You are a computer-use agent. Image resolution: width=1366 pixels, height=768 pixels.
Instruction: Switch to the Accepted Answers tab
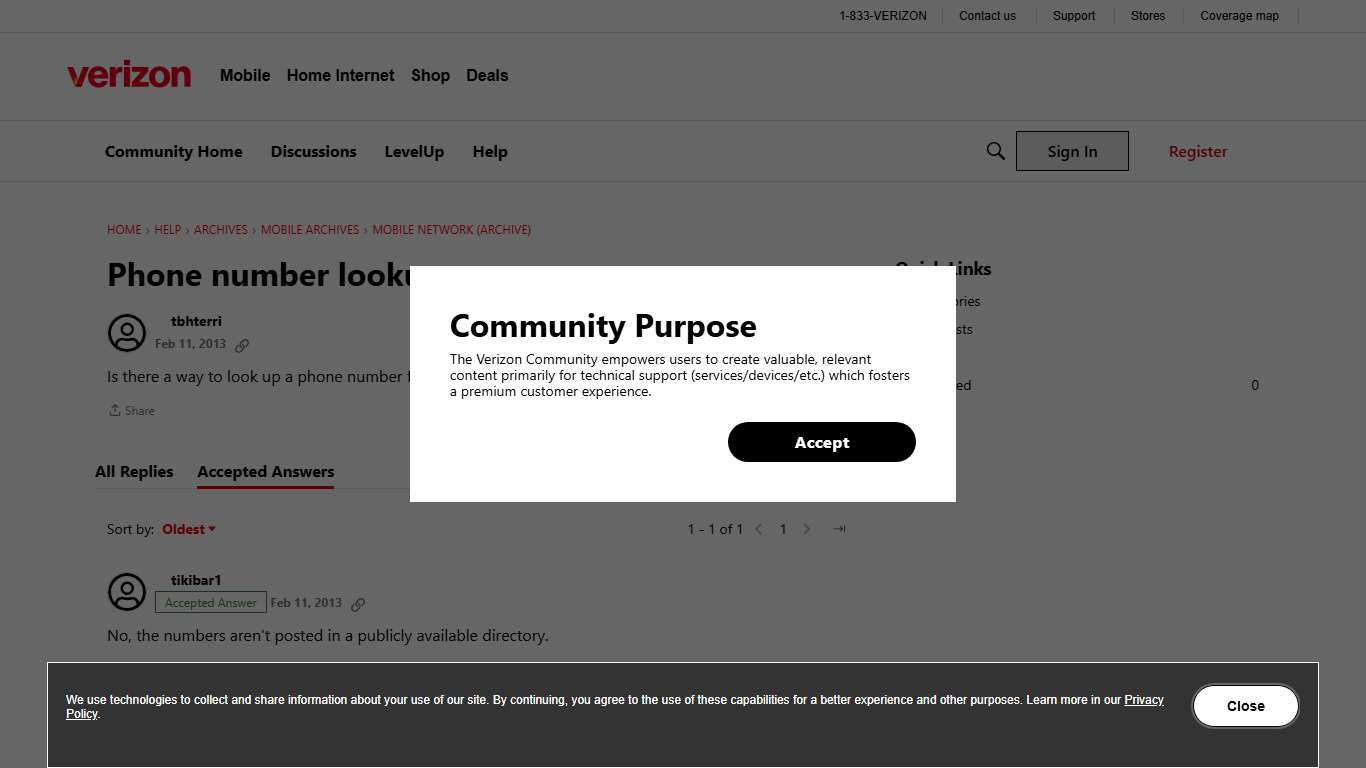tap(265, 471)
